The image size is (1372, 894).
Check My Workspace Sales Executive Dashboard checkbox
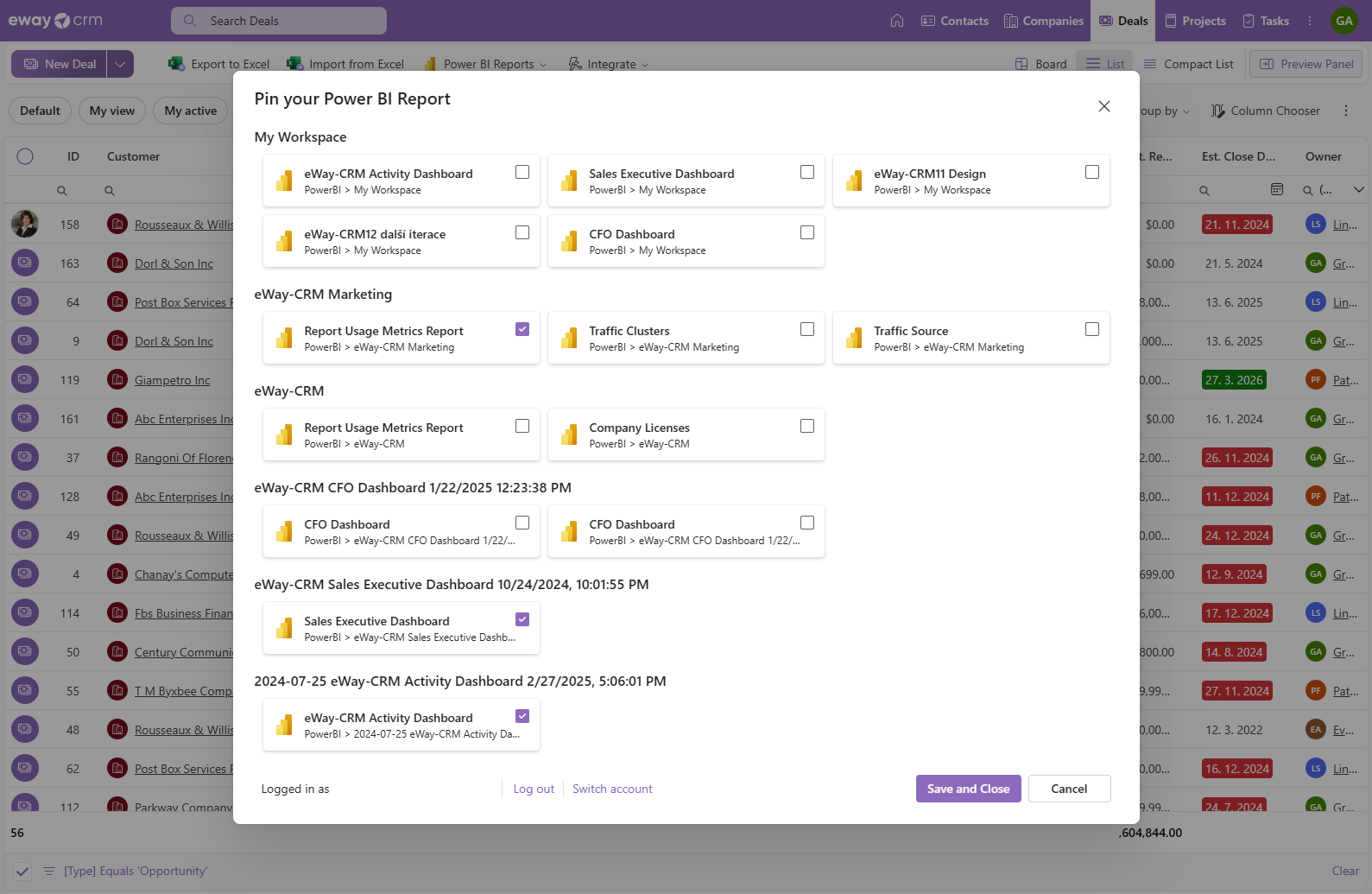tap(807, 172)
